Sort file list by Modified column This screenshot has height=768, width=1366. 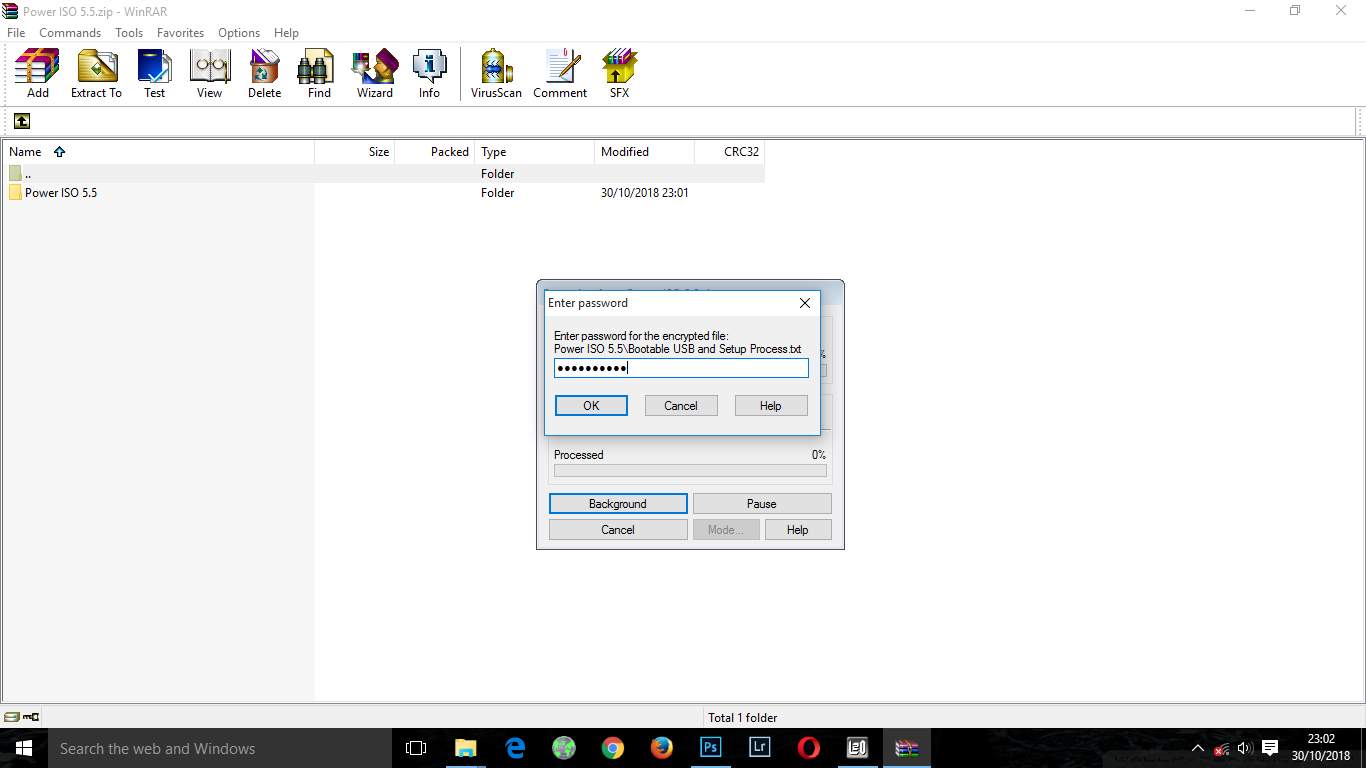625,152
